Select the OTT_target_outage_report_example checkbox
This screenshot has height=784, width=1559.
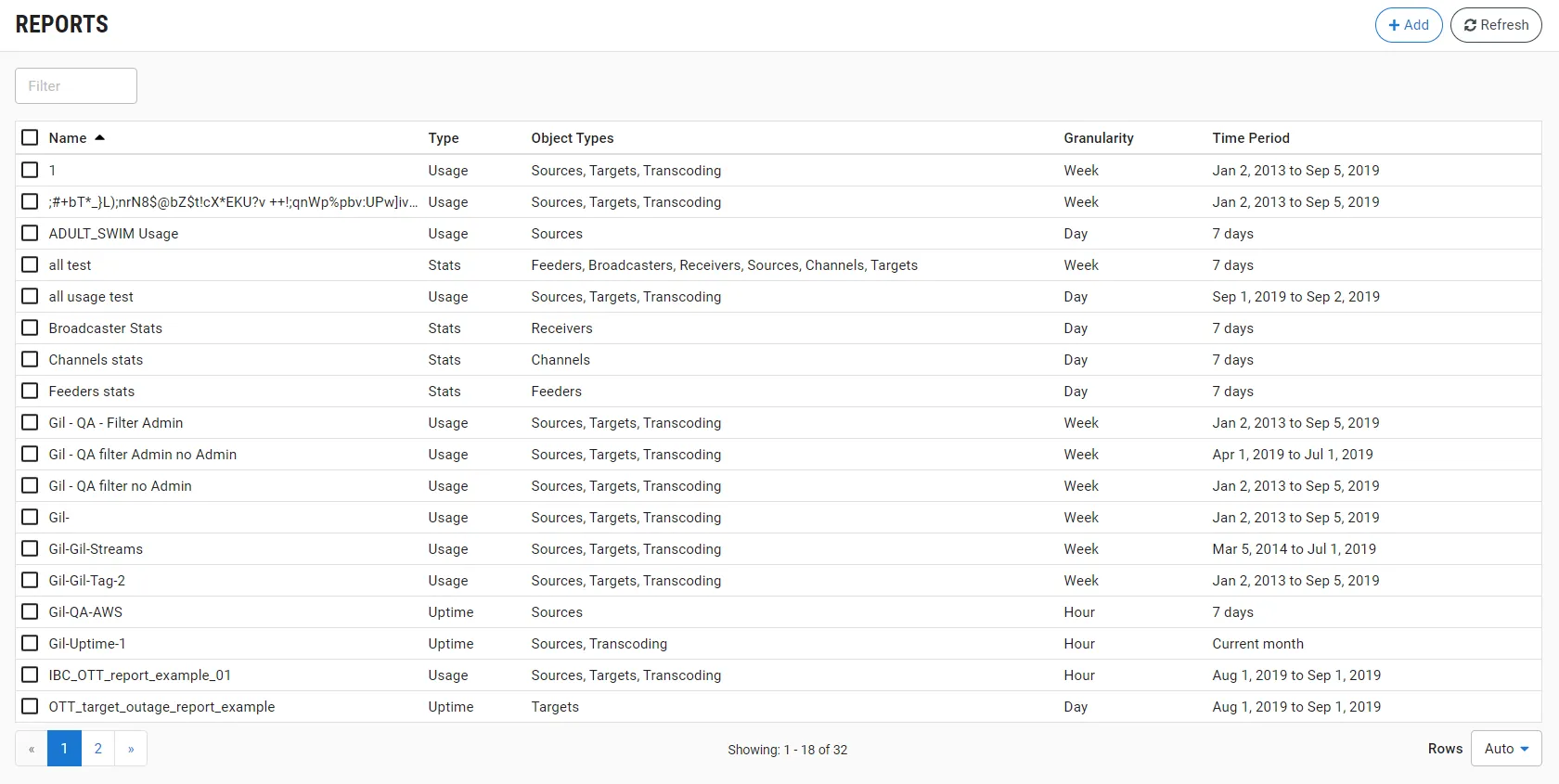pos(30,706)
